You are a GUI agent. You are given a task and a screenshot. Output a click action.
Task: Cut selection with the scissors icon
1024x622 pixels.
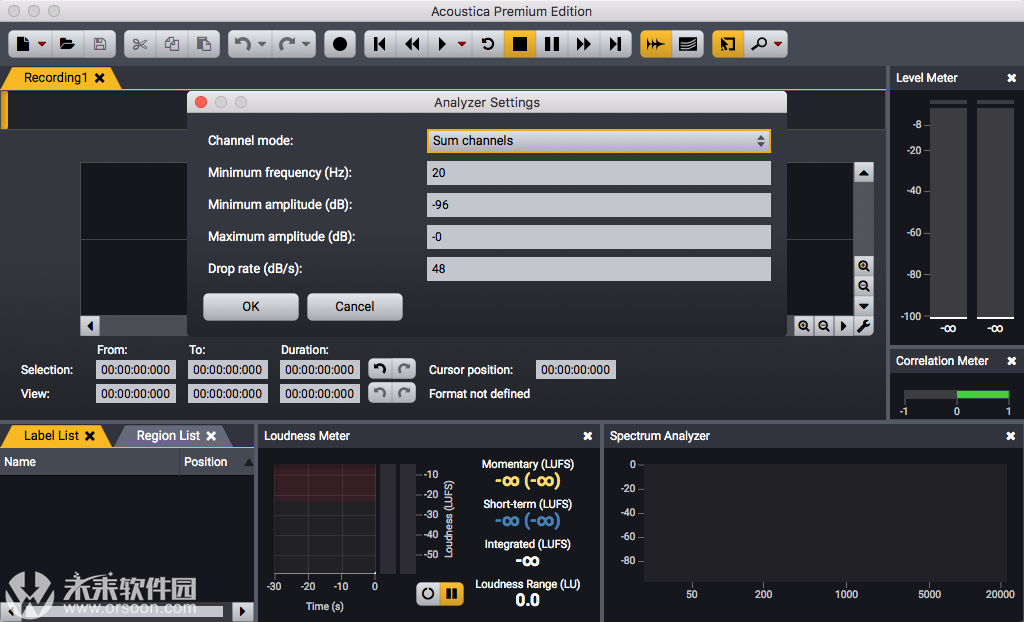point(140,44)
